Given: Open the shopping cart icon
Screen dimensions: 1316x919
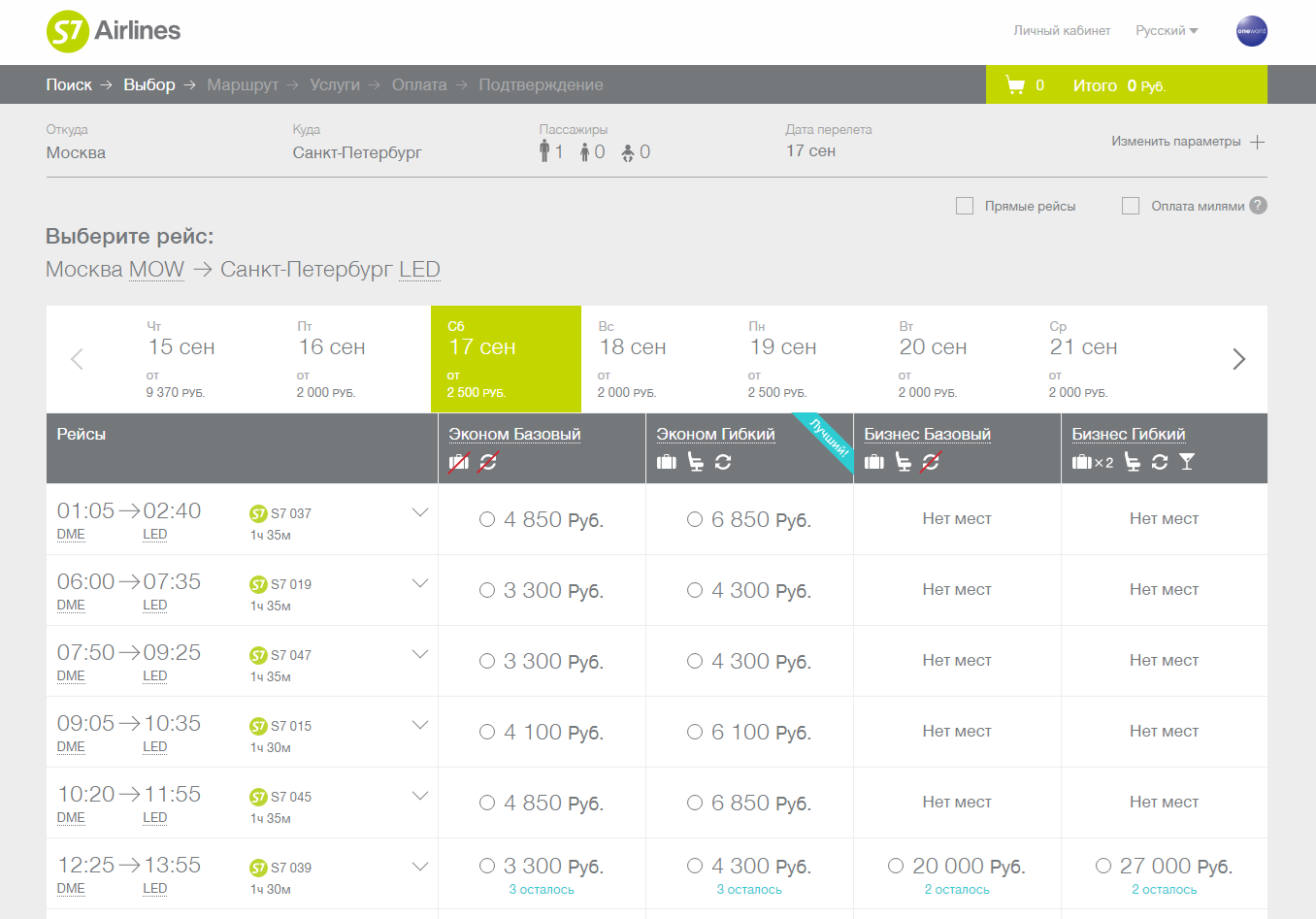Looking at the screenshot, I should pyautogui.click(x=1015, y=85).
